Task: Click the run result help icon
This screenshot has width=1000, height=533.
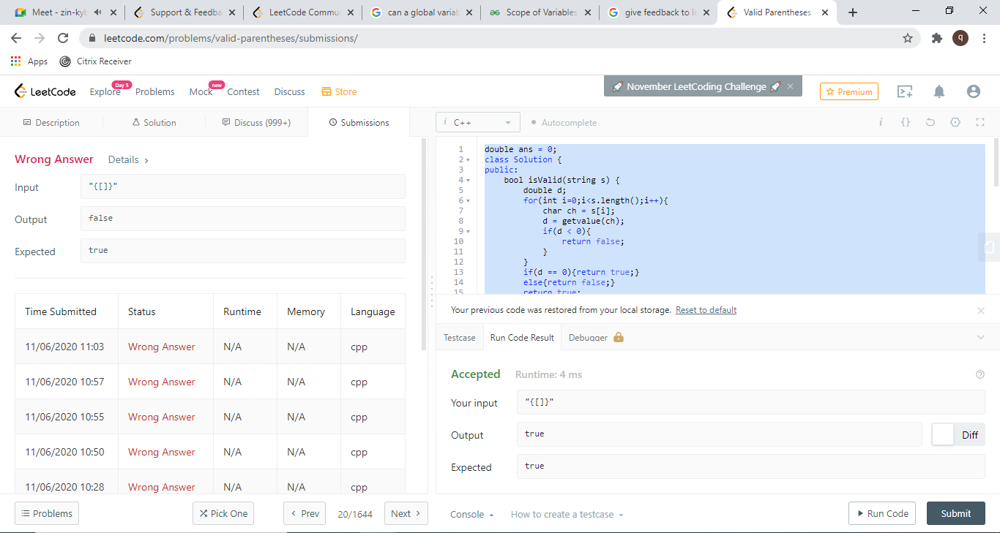Action: point(979,374)
